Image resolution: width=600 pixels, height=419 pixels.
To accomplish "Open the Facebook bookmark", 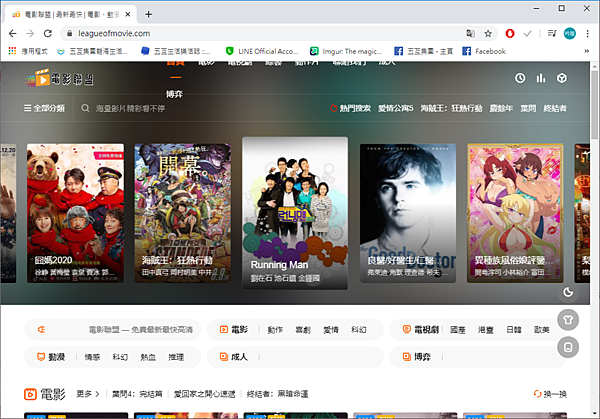I will pyautogui.click(x=484, y=51).
